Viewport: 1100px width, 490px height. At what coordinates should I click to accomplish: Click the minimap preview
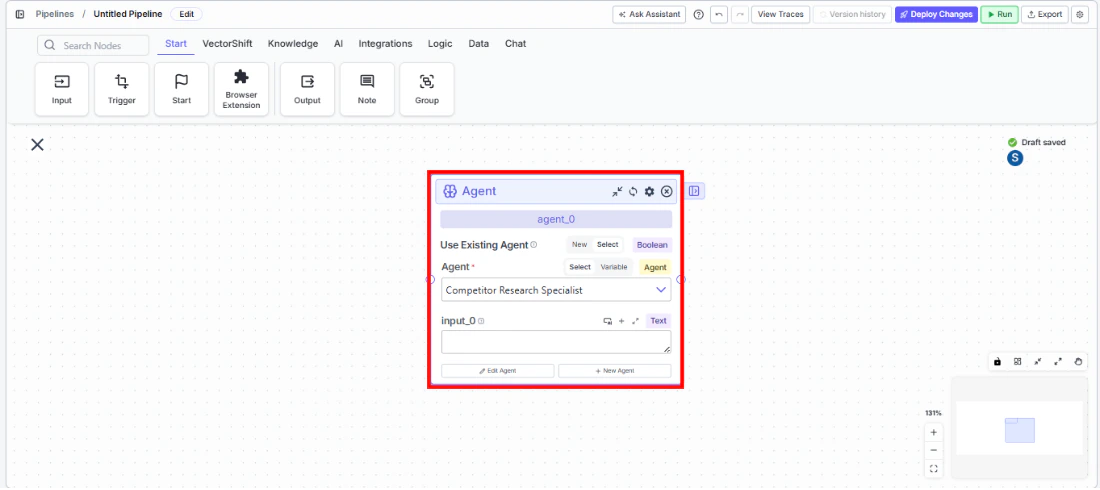[1019, 428]
